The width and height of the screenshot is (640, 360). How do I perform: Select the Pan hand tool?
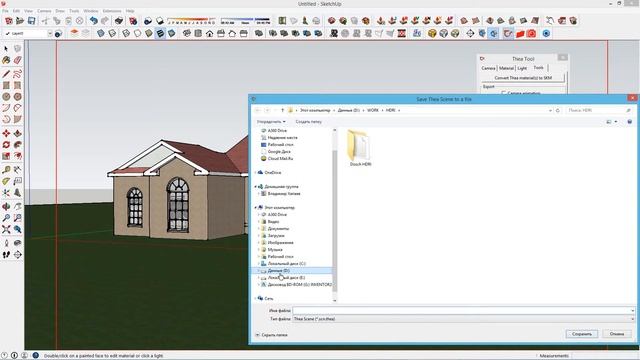tap(18, 207)
